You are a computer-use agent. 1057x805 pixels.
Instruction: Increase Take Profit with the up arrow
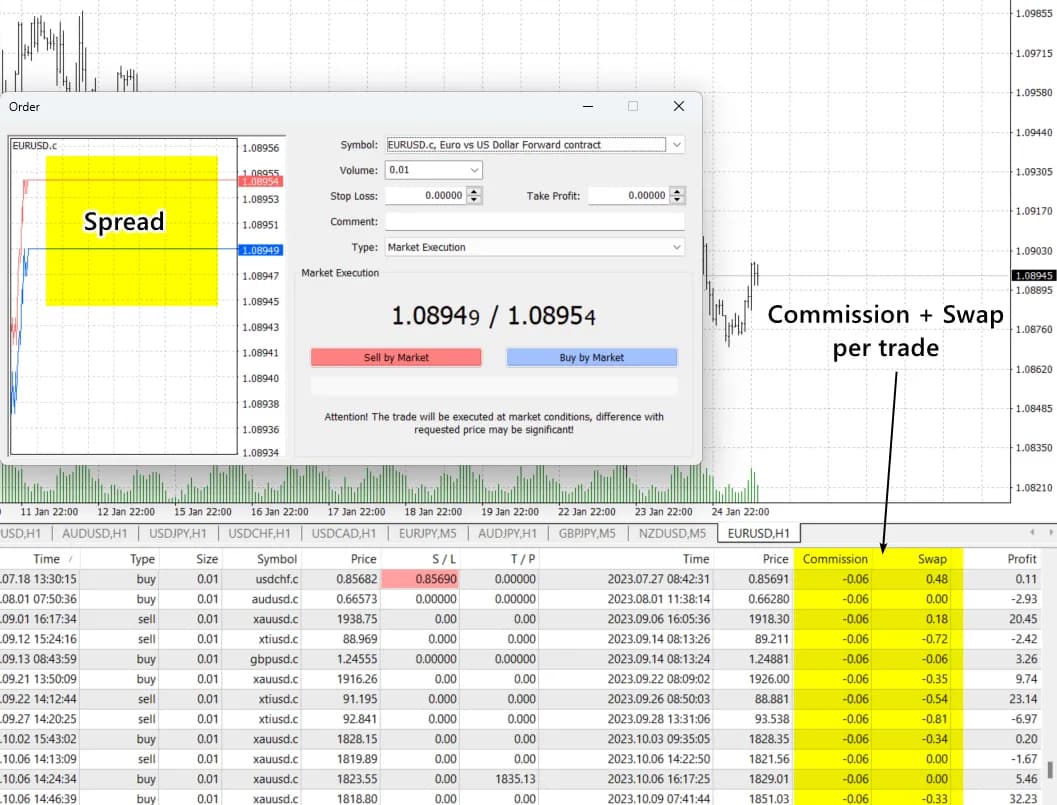pos(677,192)
